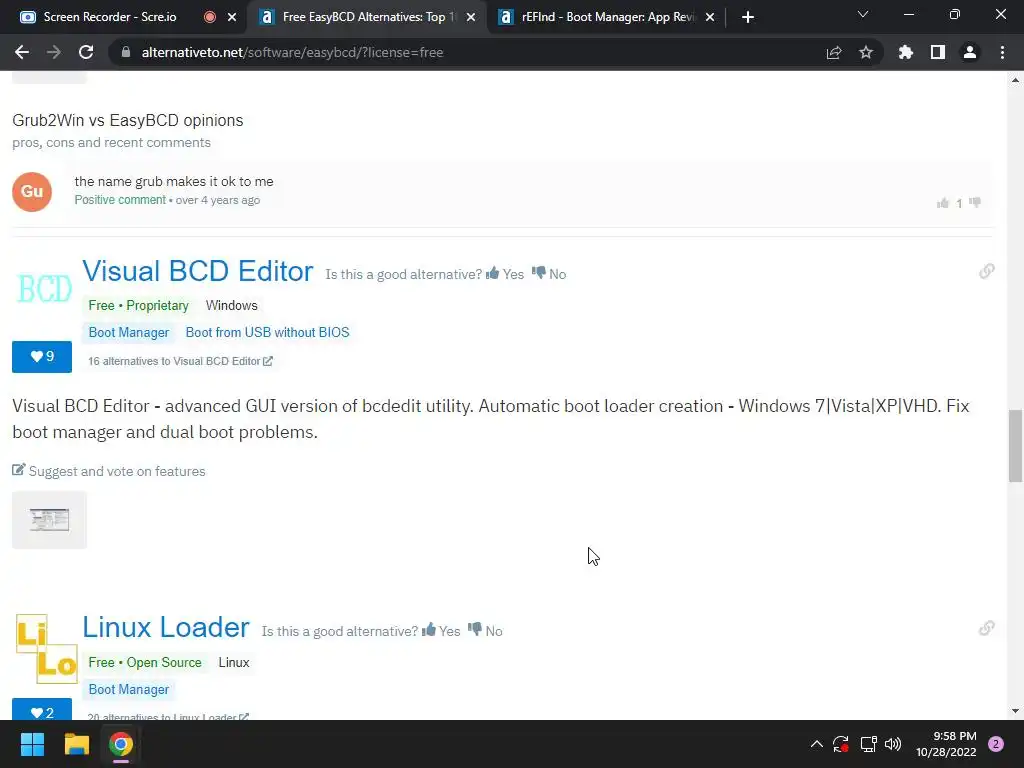Click the page vertical scrollbar thumb

[x=1015, y=446]
